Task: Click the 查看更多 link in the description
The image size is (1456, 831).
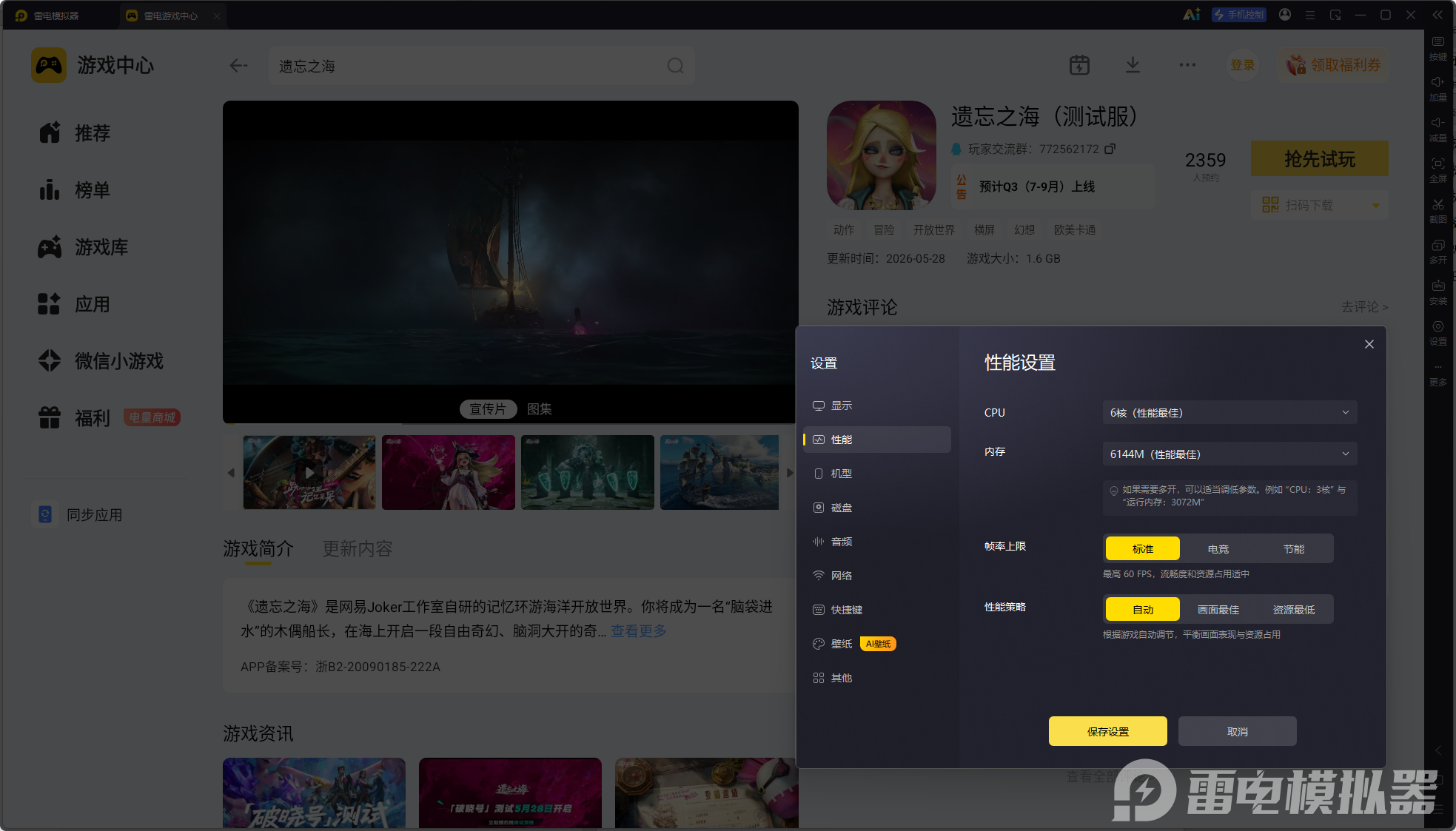Action: pos(639,630)
